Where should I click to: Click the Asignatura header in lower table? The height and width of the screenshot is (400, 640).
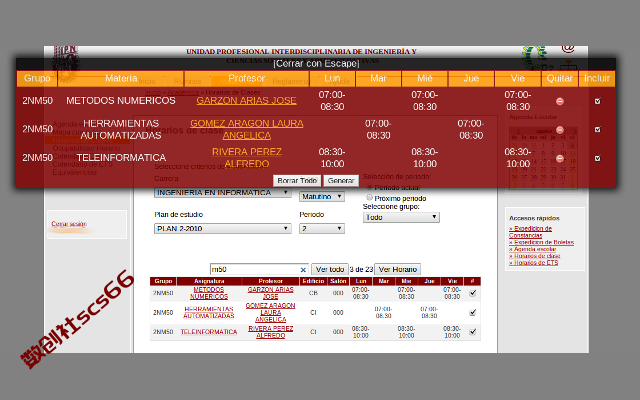tap(209, 281)
